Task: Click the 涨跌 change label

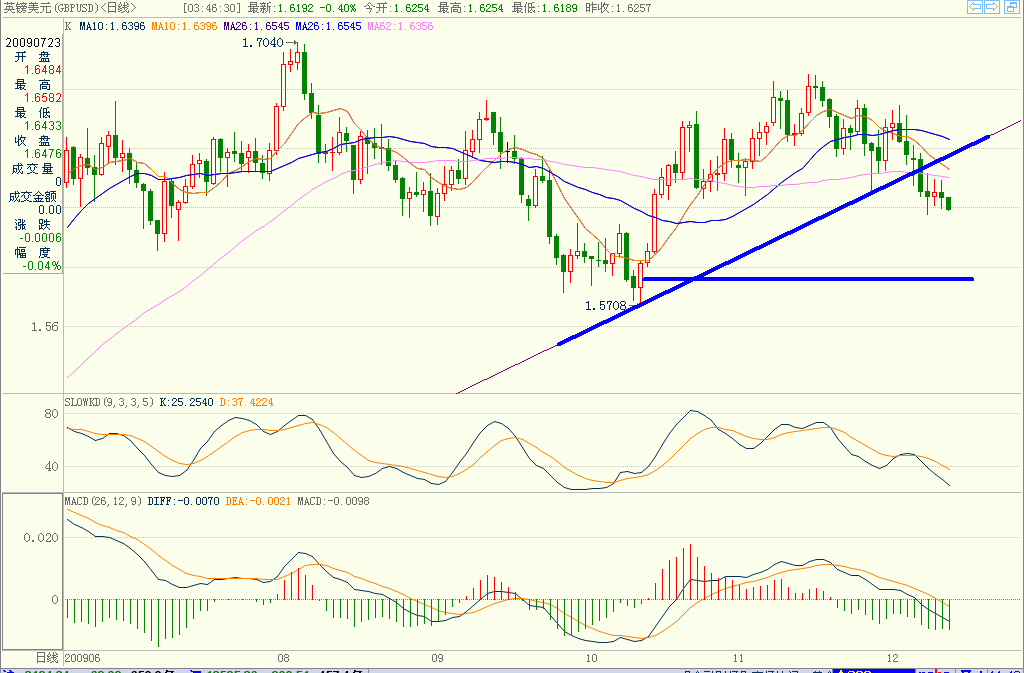Action: 33,225
